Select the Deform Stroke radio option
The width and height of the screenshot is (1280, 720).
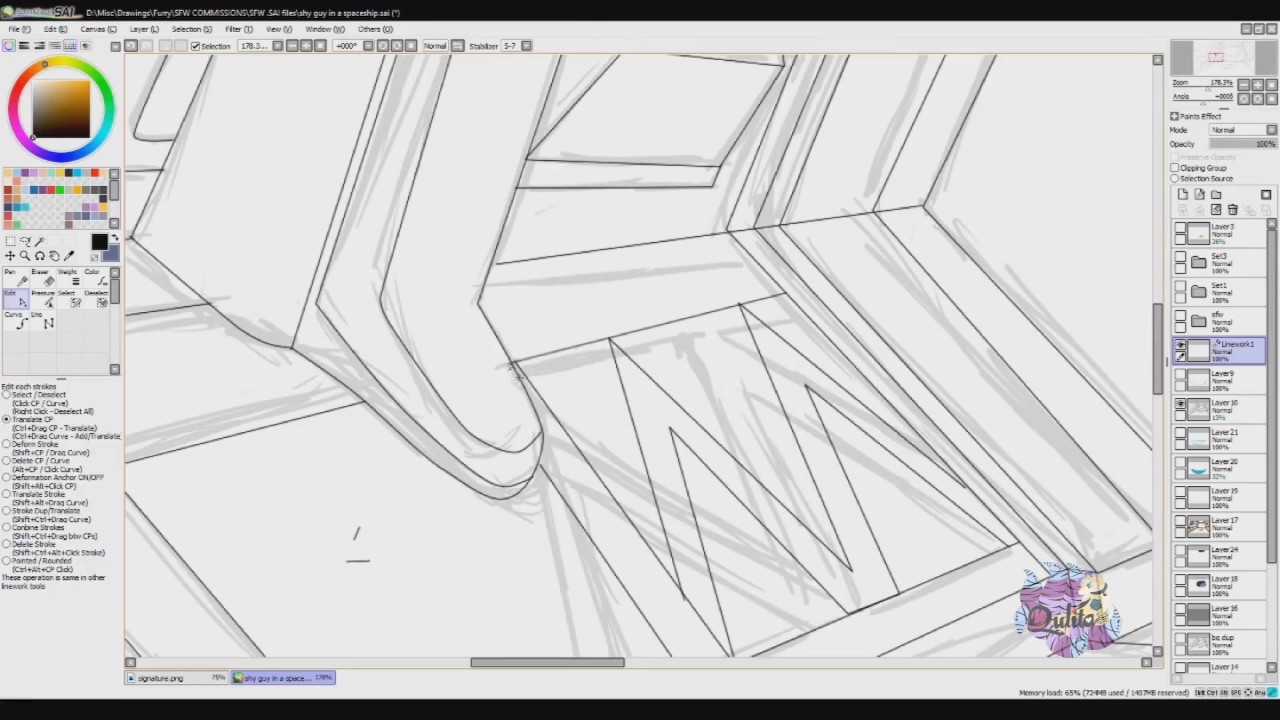[6, 444]
